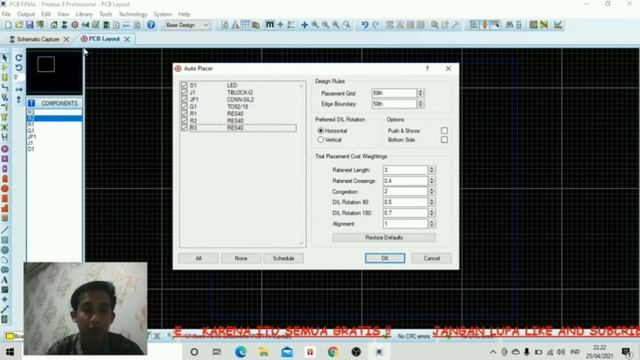Viewport: 640px width, 360px height.
Task: Click the Redo arrow icon
Action: 376,25
